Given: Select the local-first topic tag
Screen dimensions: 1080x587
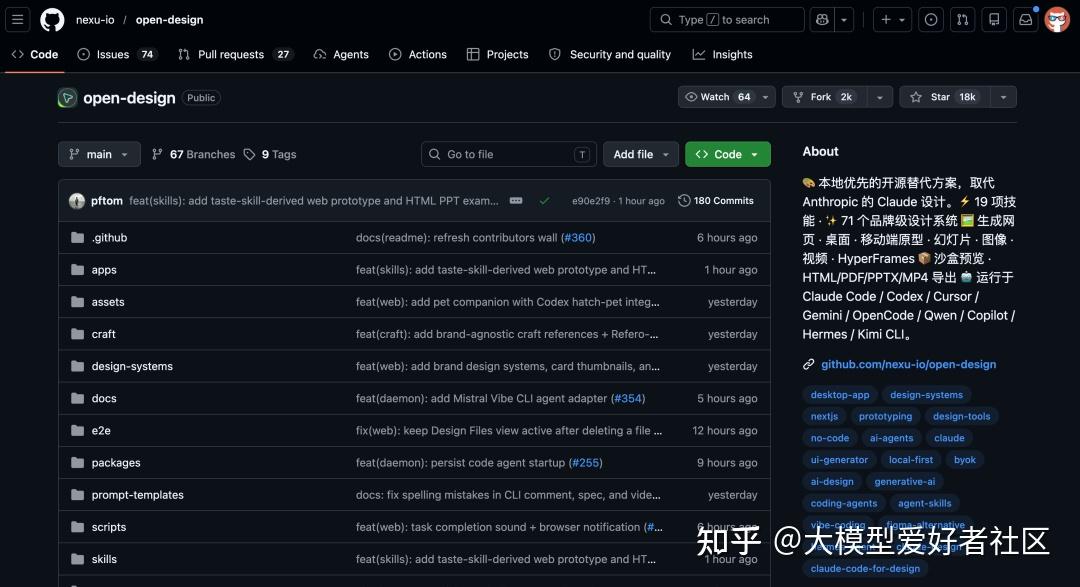Looking at the screenshot, I should [x=911, y=460].
